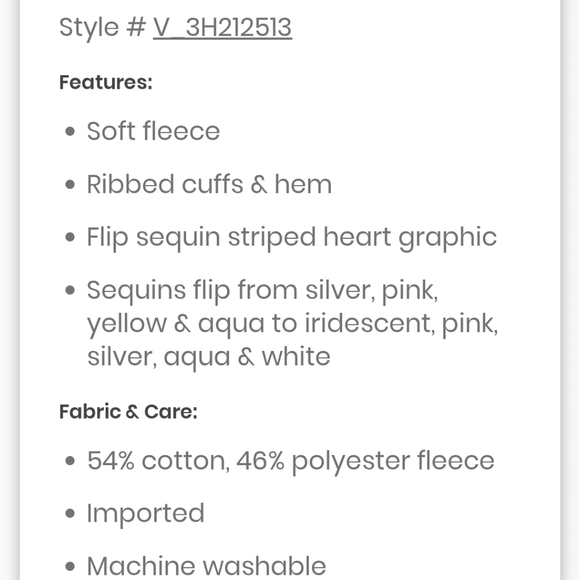Click the Sequins flip from silver line
Viewport: 579px width, 580px height.
pyautogui.click(x=262, y=291)
